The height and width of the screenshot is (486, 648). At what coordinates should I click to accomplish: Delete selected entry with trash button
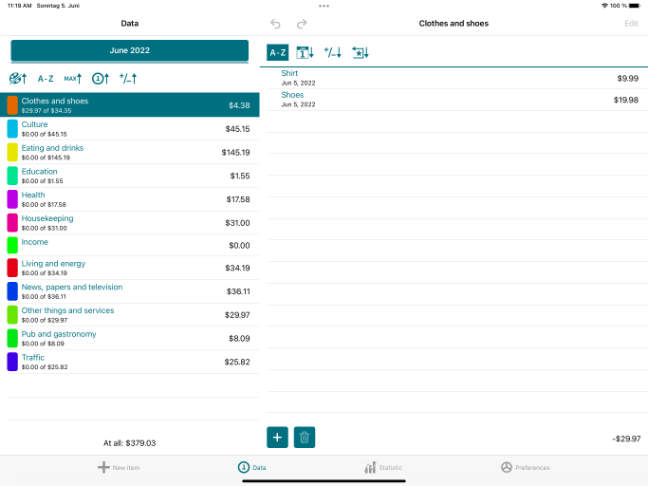[x=305, y=437]
